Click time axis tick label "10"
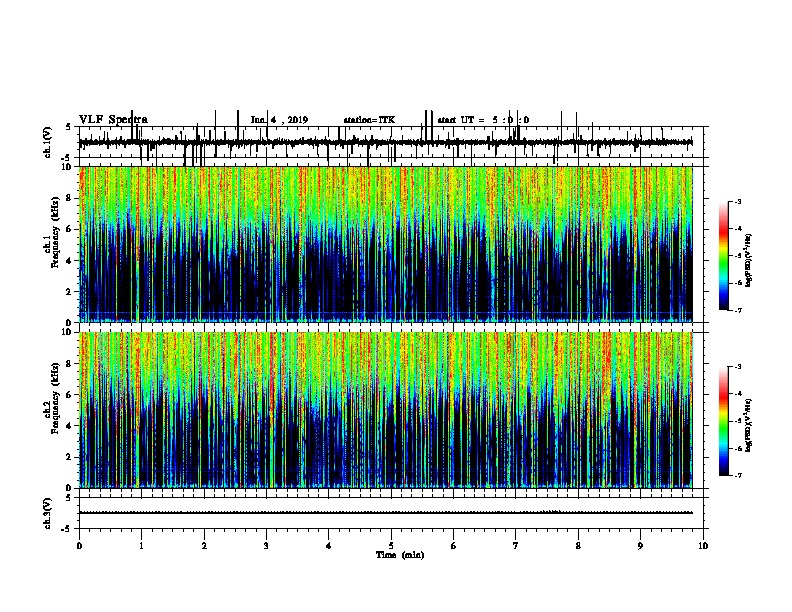Image resolution: width=792 pixels, height=612 pixels. click(x=703, y=546)
